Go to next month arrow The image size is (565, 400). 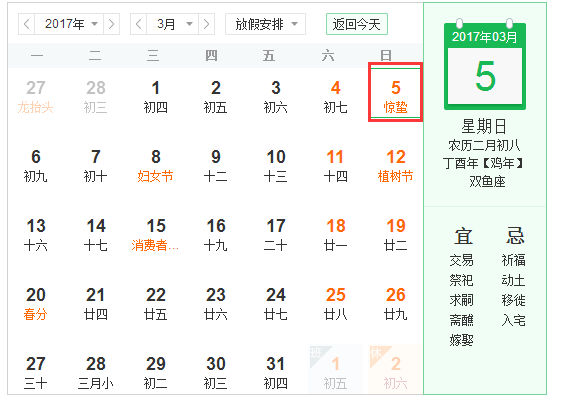pos(206,24)
